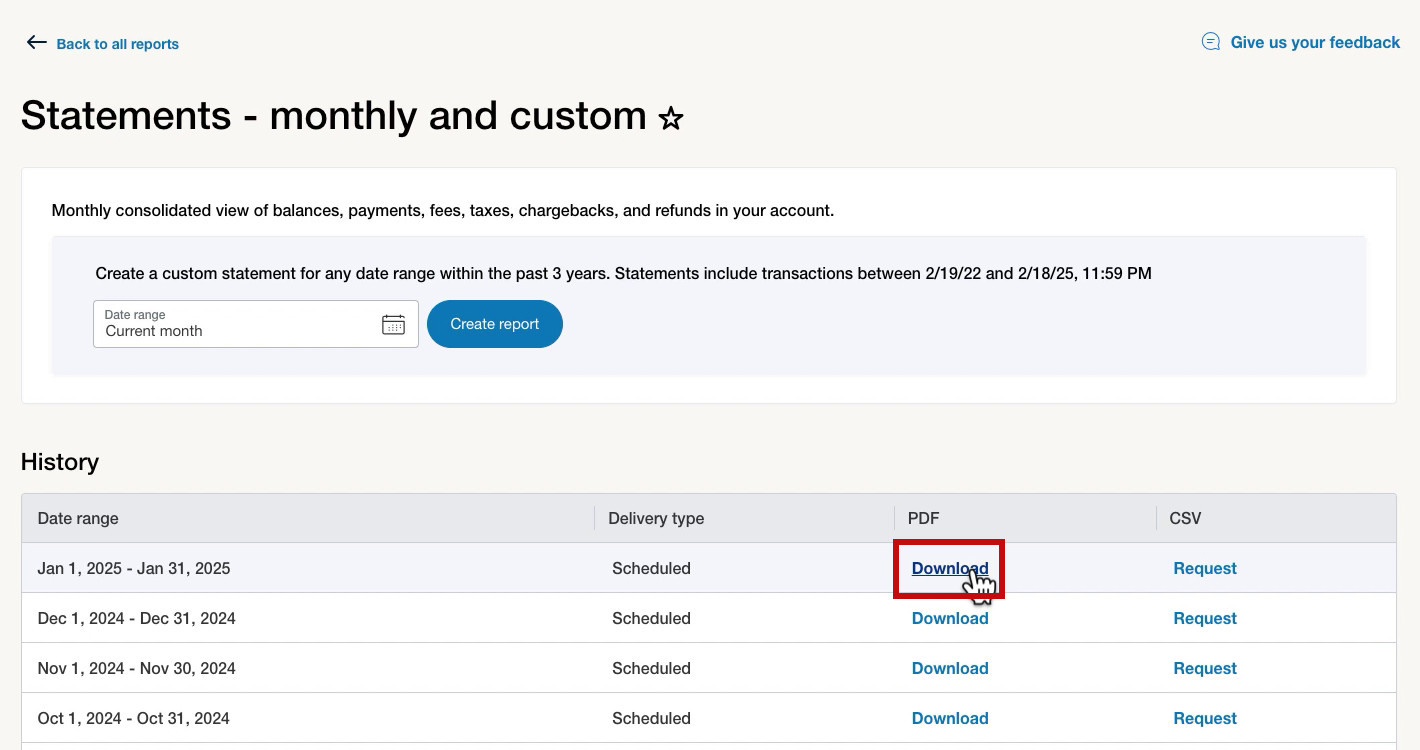Image resolution: width=1420 pixels, height=750 pixels.
Task: Open the Give us your feedback link
Action: [1314, 42]
